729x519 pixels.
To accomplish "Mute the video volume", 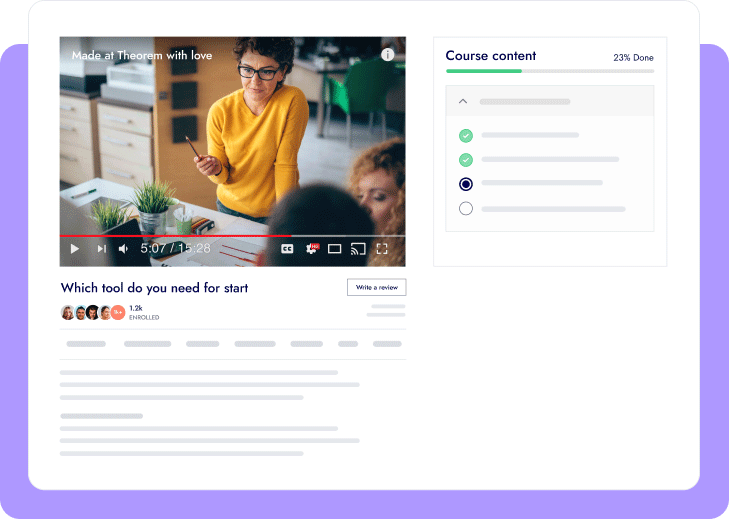I will (x=123, y=249).
